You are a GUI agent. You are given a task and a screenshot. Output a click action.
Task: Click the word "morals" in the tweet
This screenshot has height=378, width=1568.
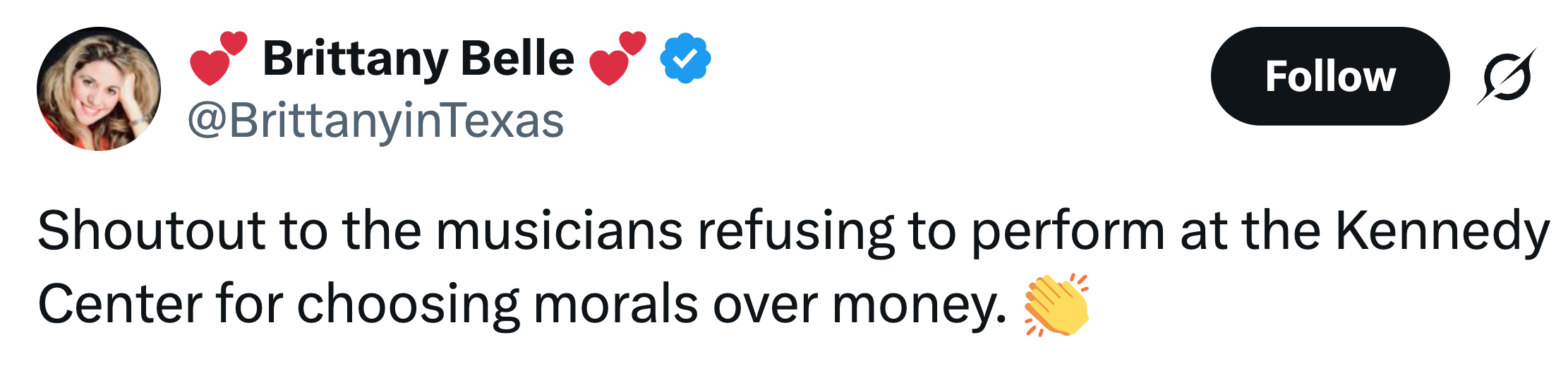[615, 305]
